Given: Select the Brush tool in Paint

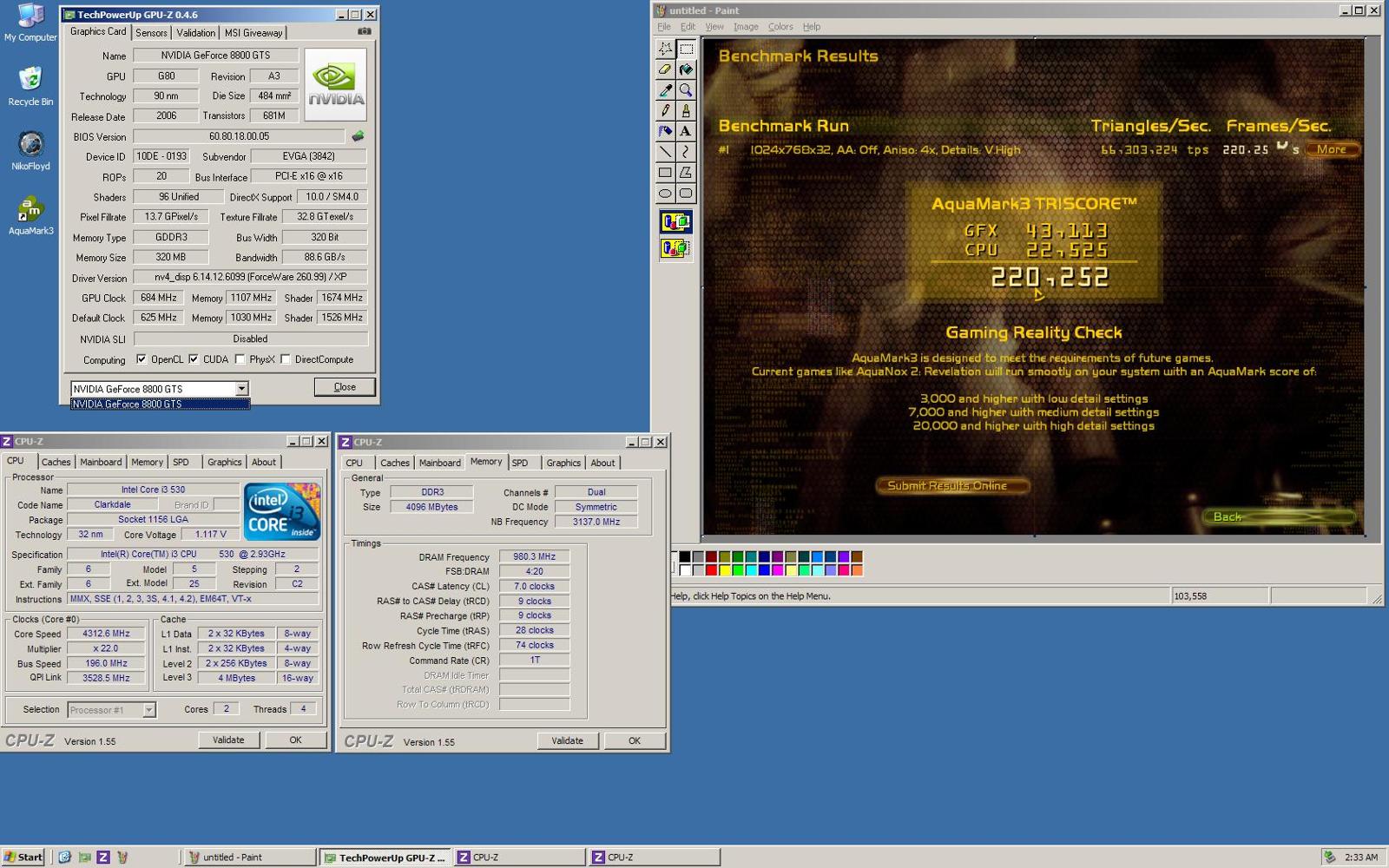Looking at the screenshot, I should (x=686, y=111).
